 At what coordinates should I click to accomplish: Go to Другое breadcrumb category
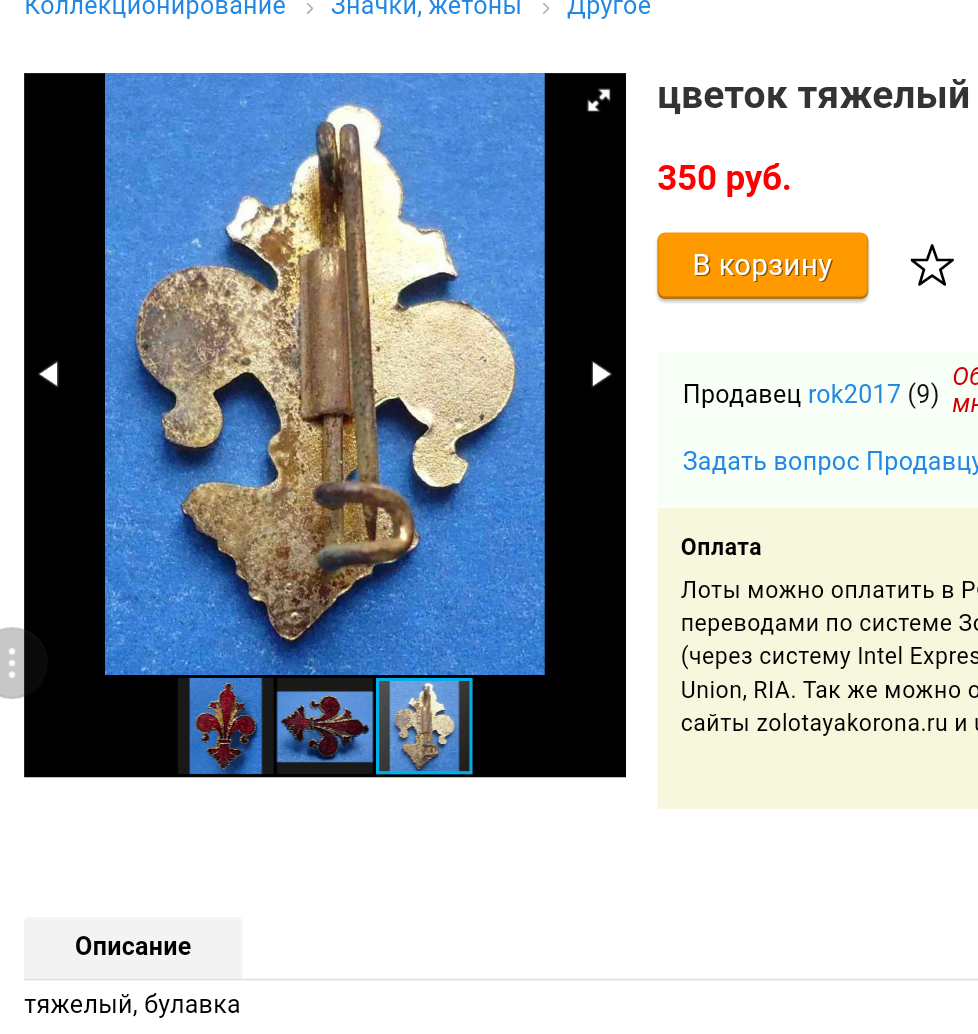coord(609,8)
